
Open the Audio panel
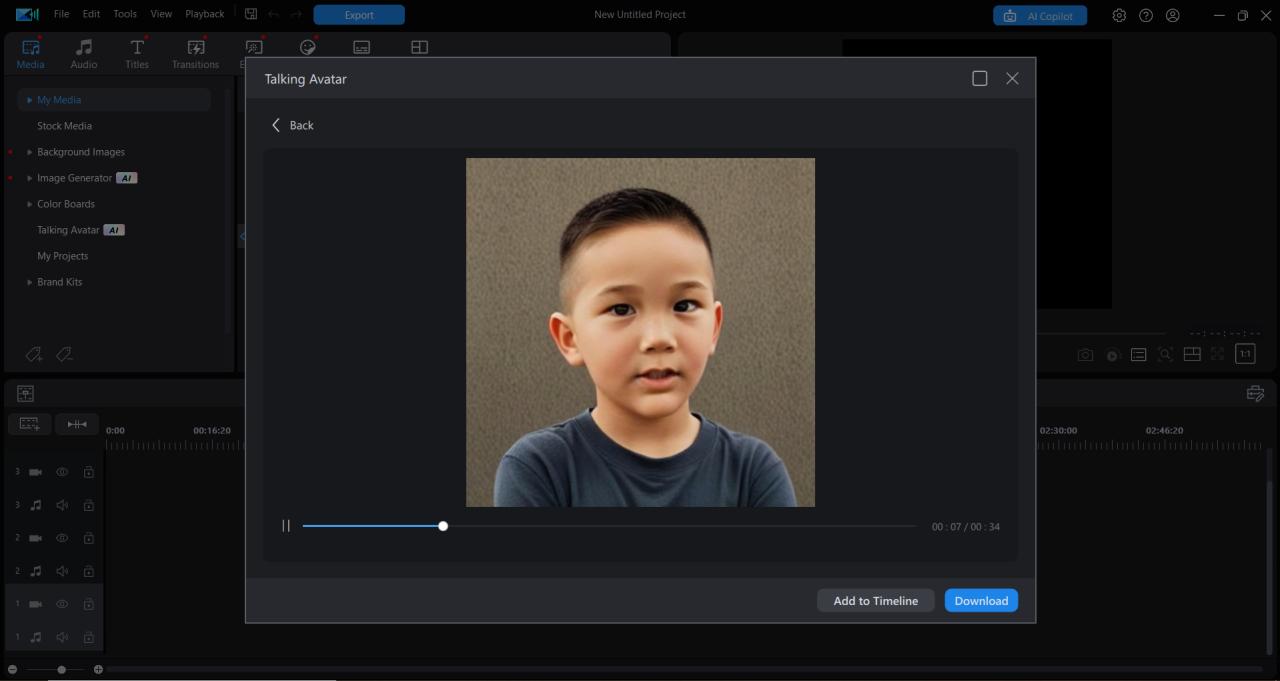(x=83, y=53)
